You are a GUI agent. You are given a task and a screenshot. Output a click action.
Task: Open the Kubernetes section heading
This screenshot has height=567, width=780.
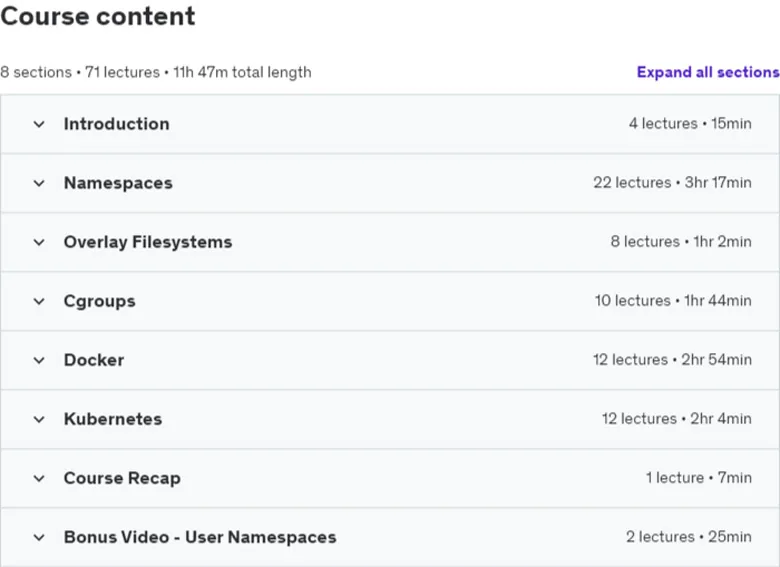coord(113,419)
